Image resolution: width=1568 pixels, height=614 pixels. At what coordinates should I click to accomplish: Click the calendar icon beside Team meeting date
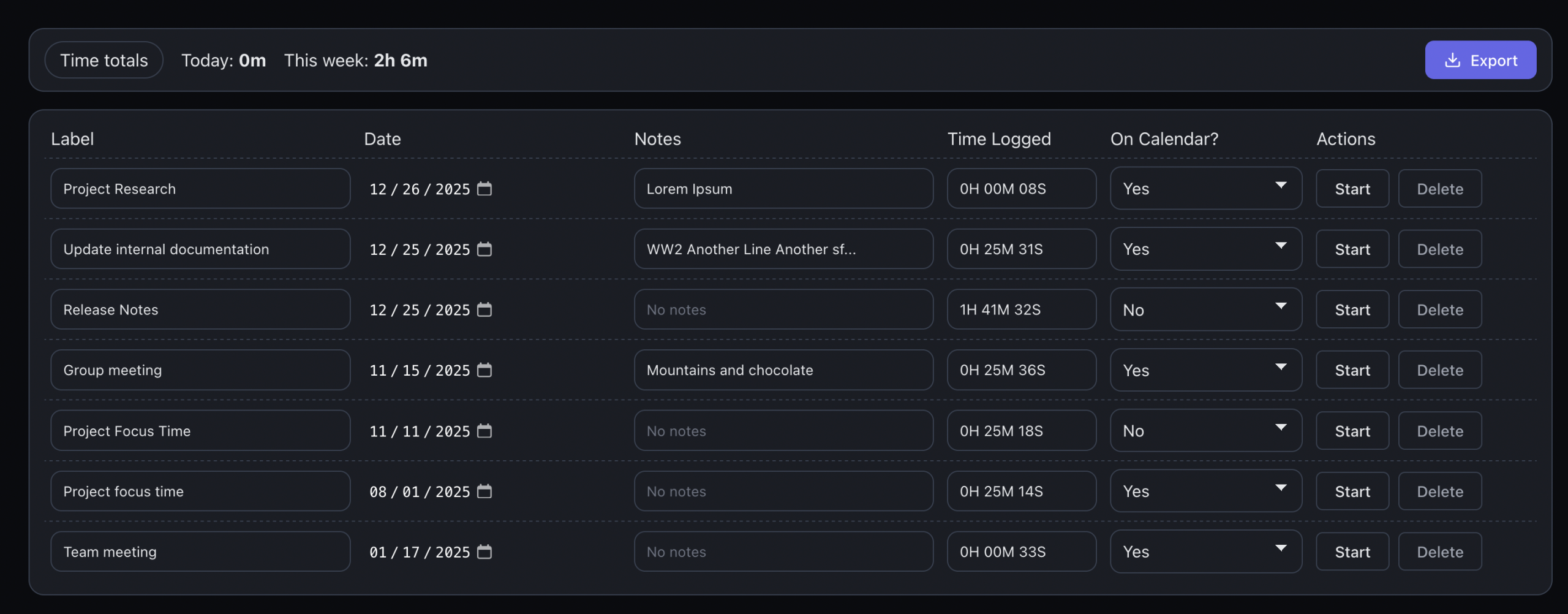point(484,551)
